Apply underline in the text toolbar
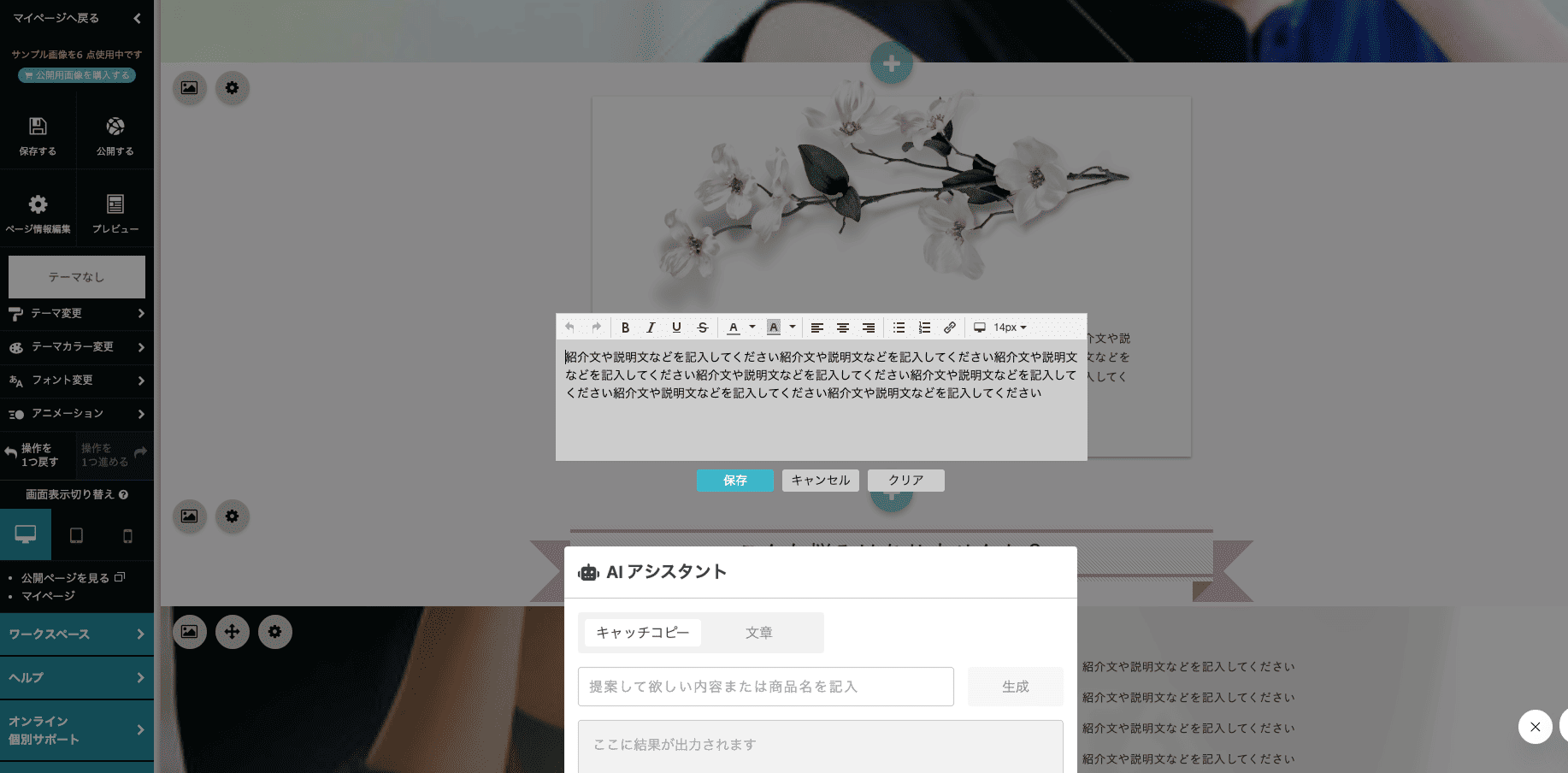Viewport: 1568px width, 773px height. pos(676,327)
